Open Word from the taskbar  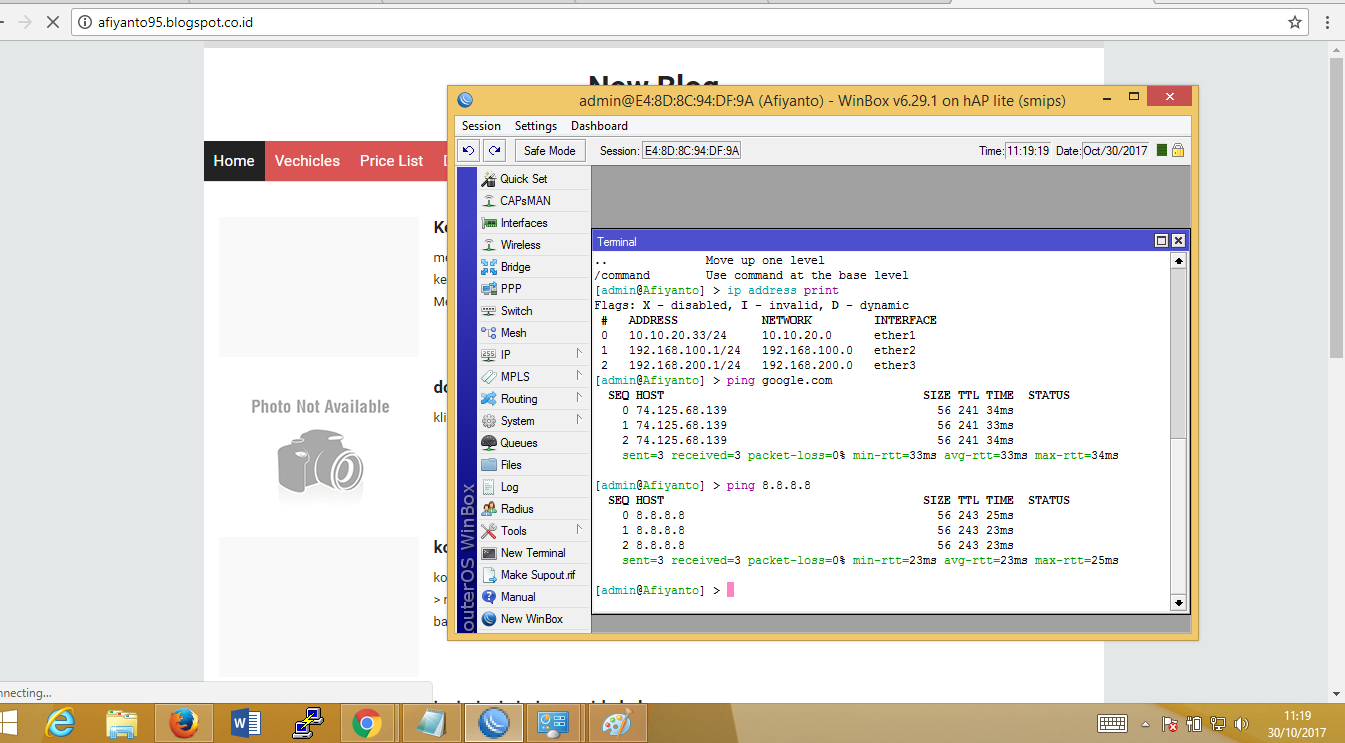(245, 722)
